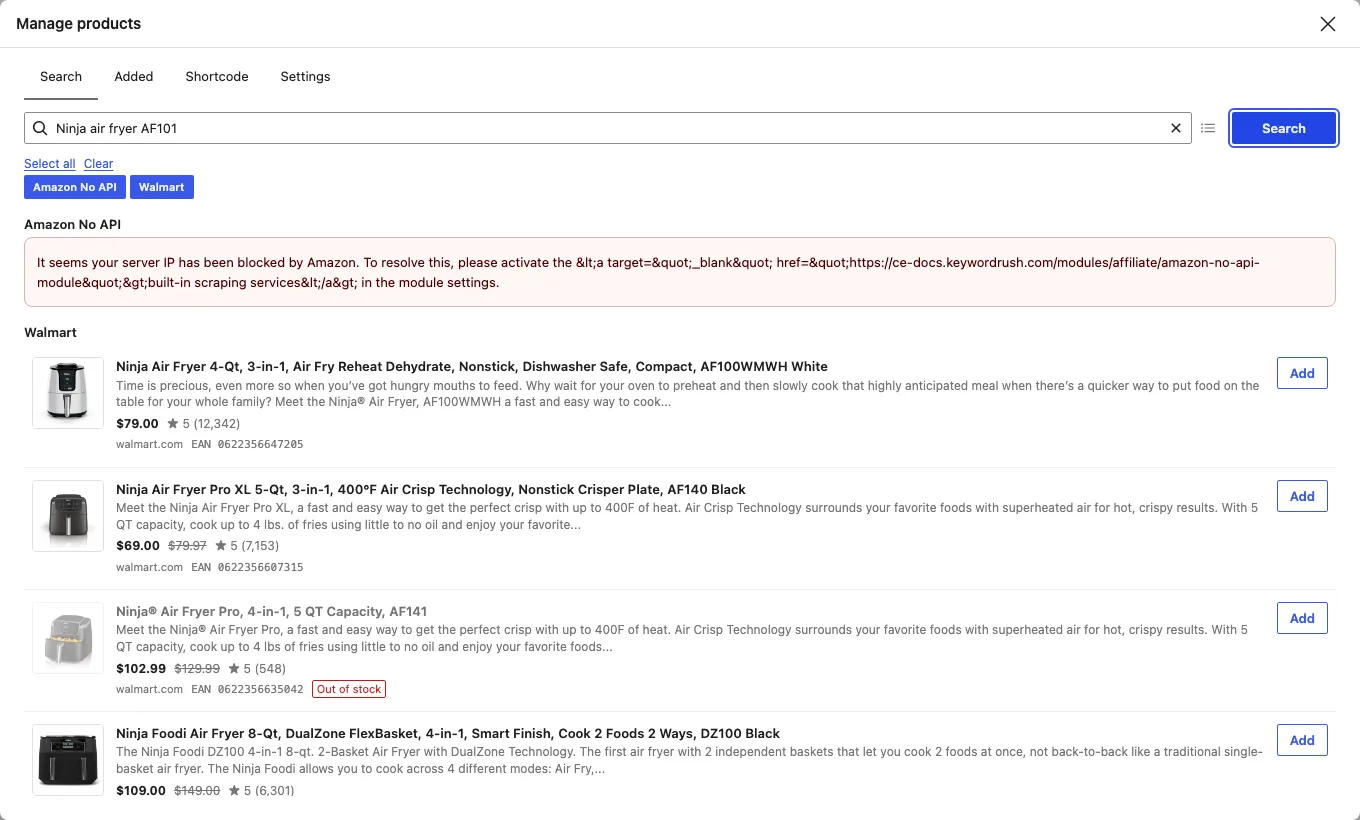Click the list icon beside the Search button
The height and width of the screenshot is (820, 1360).
pos(1208,128)
